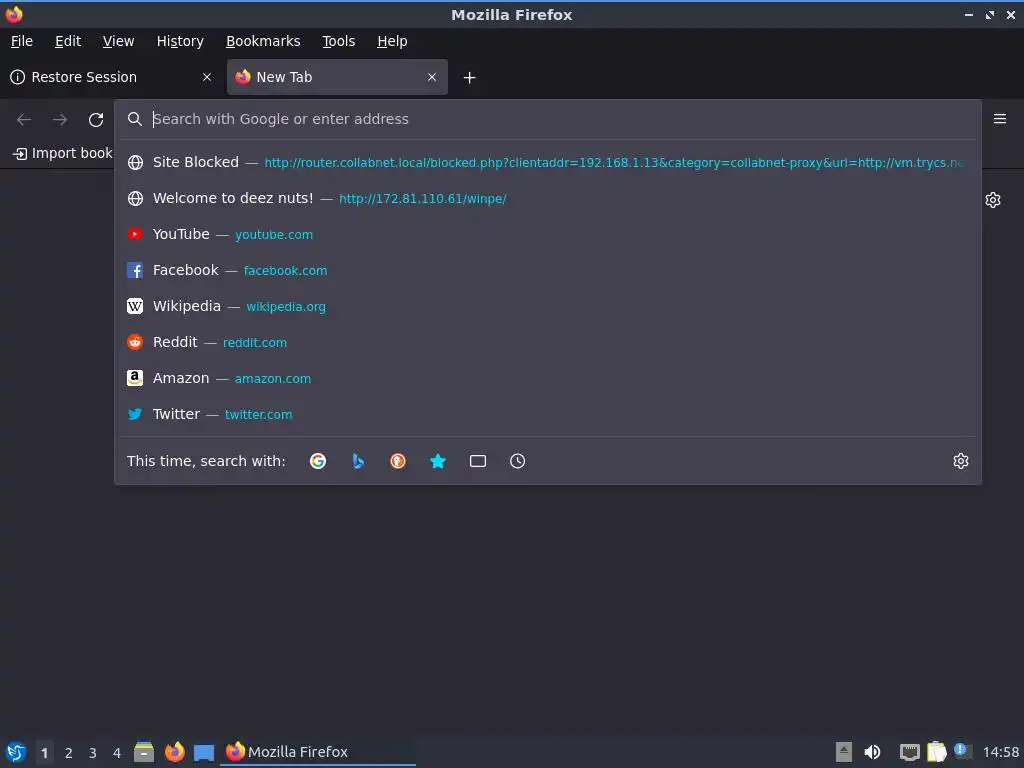This screenshot has width=1024, height=768.
Task: Open the Bookmarks menu
Action: (x=263, y=41)
